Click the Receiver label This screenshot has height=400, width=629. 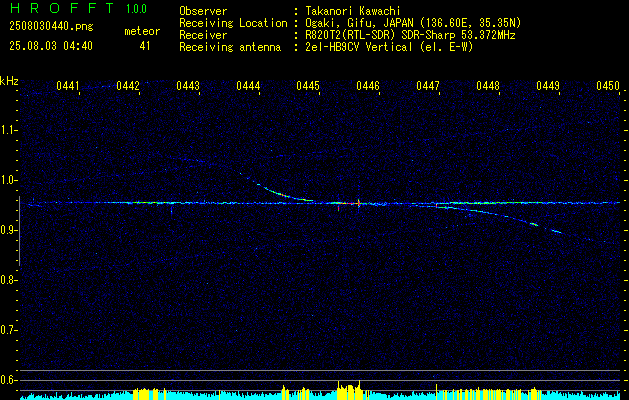203,35
